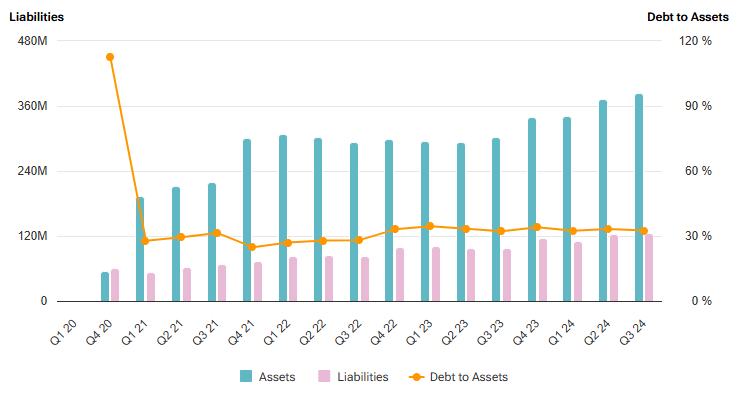Click the 120M axis value
The image size is (737, 395).
[32, 236]
